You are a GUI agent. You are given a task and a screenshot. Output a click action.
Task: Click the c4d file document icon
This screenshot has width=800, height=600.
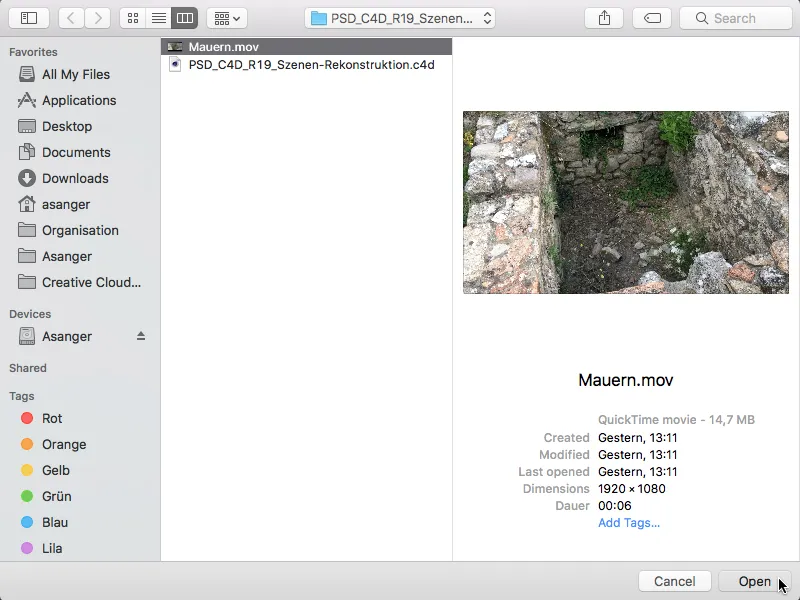coord(175,65)
